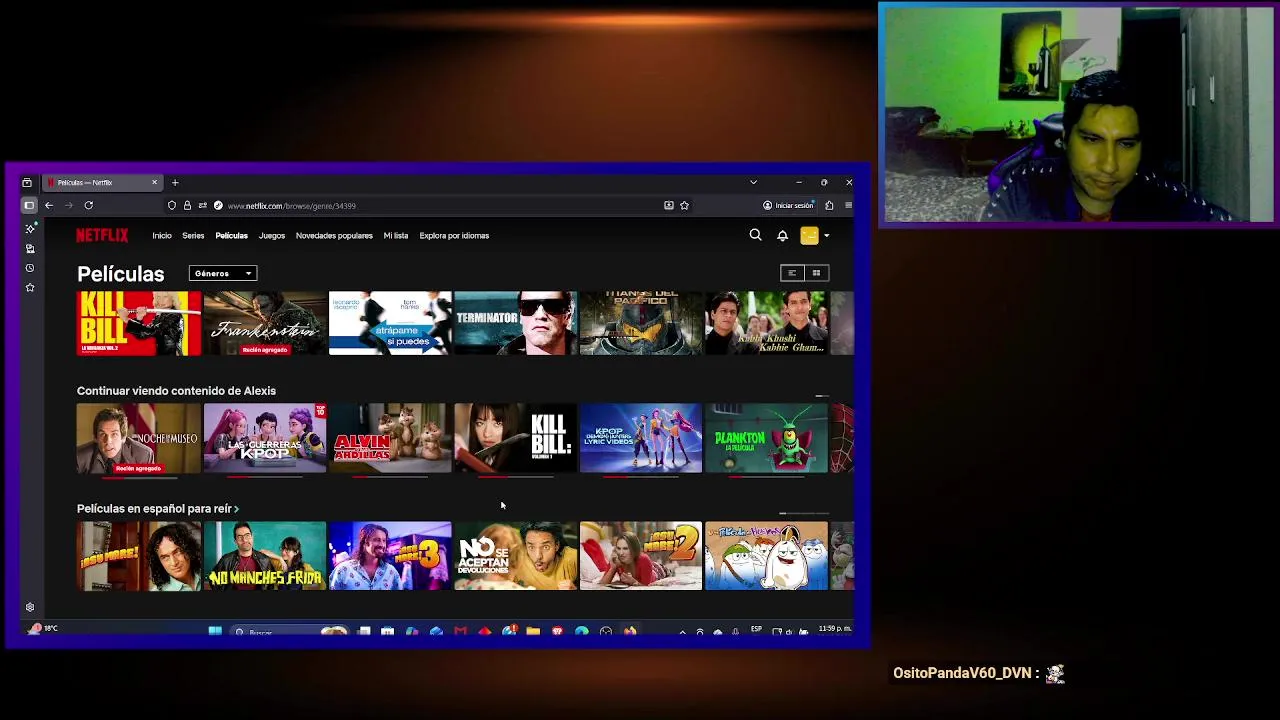Go to Mi lista
Screen dimensions: 1280x720
pos(396,236)
